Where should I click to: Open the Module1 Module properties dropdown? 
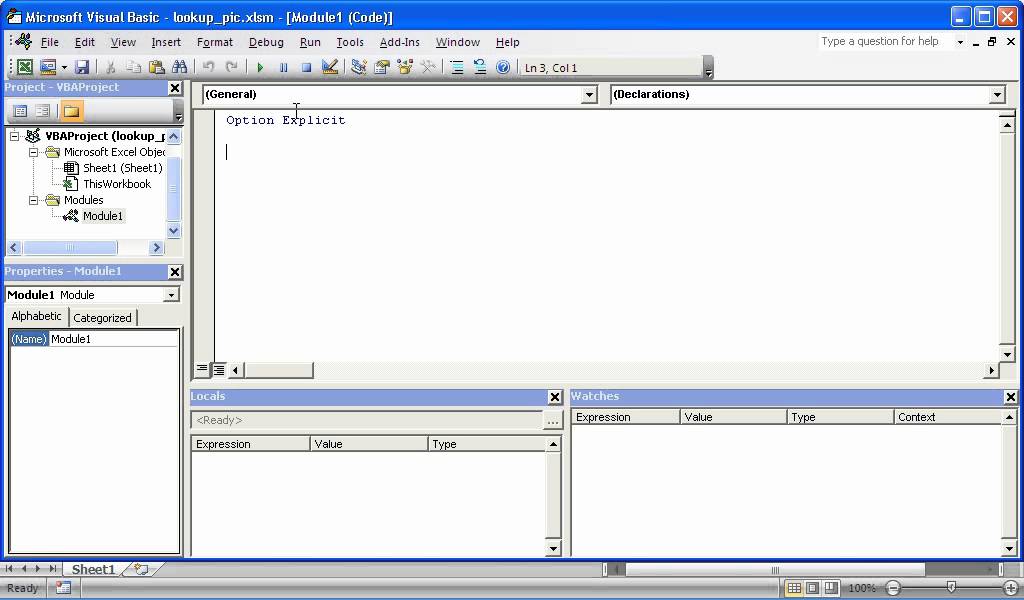(x=170, y=295)
